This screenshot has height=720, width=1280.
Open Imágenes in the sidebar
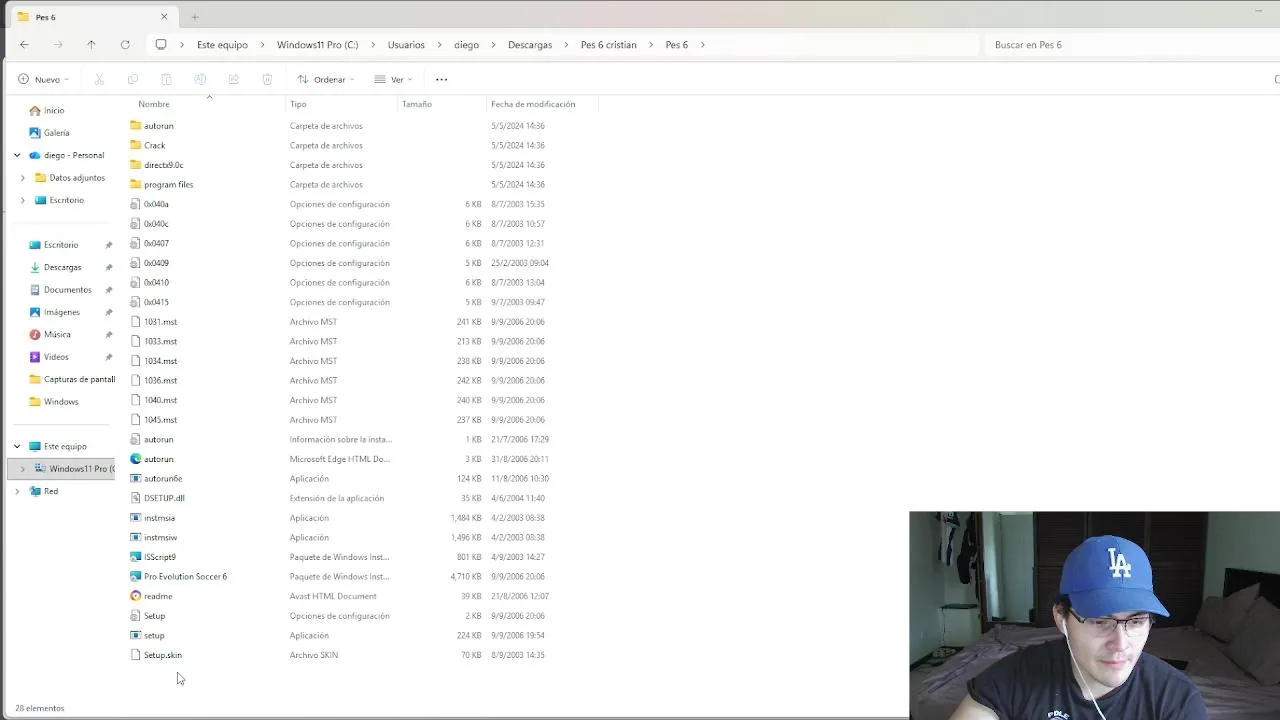point(61,312)
